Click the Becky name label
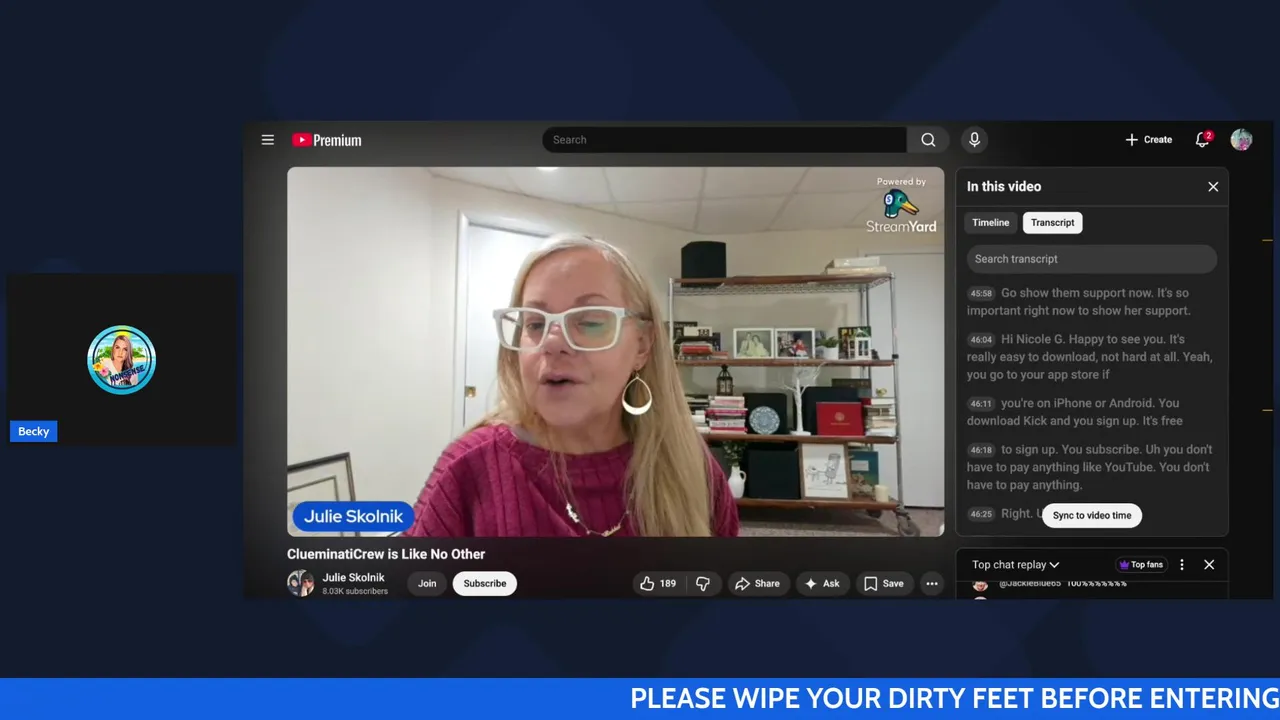The width and height of the screenshot is (1280, 720). [33, 432]
